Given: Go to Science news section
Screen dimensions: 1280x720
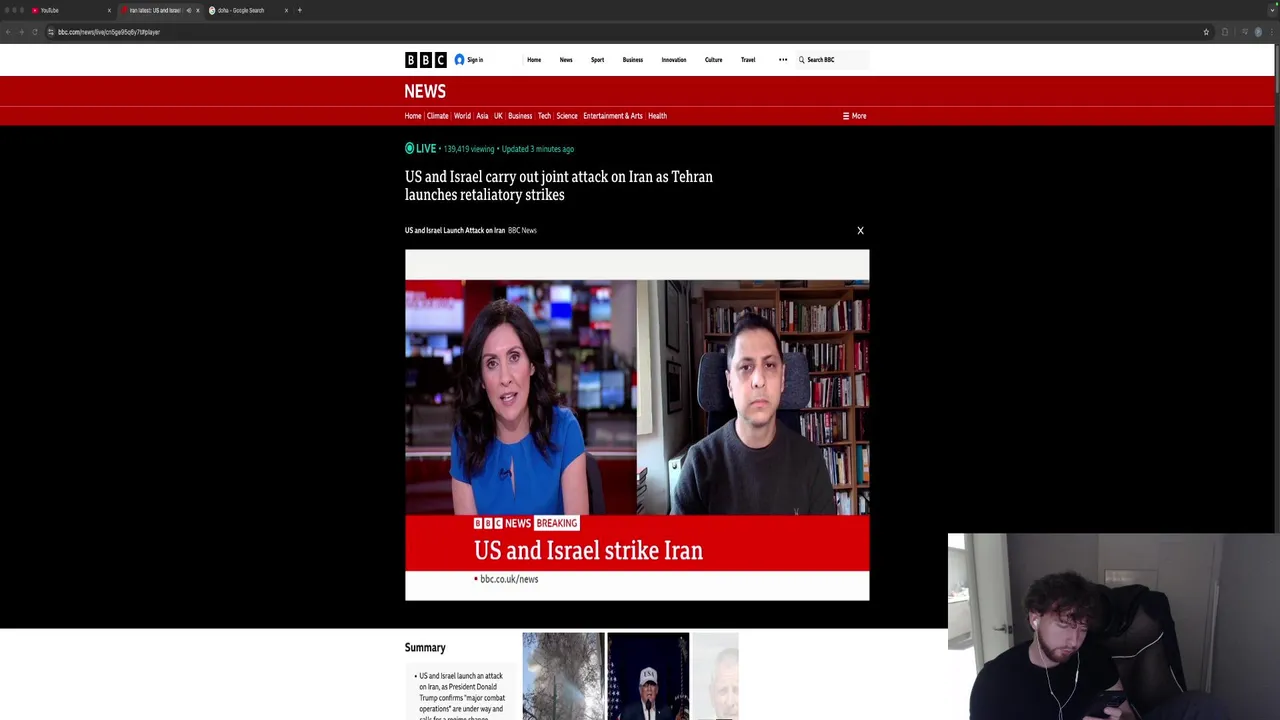Looking at the screenshot, I should [567, 116].
